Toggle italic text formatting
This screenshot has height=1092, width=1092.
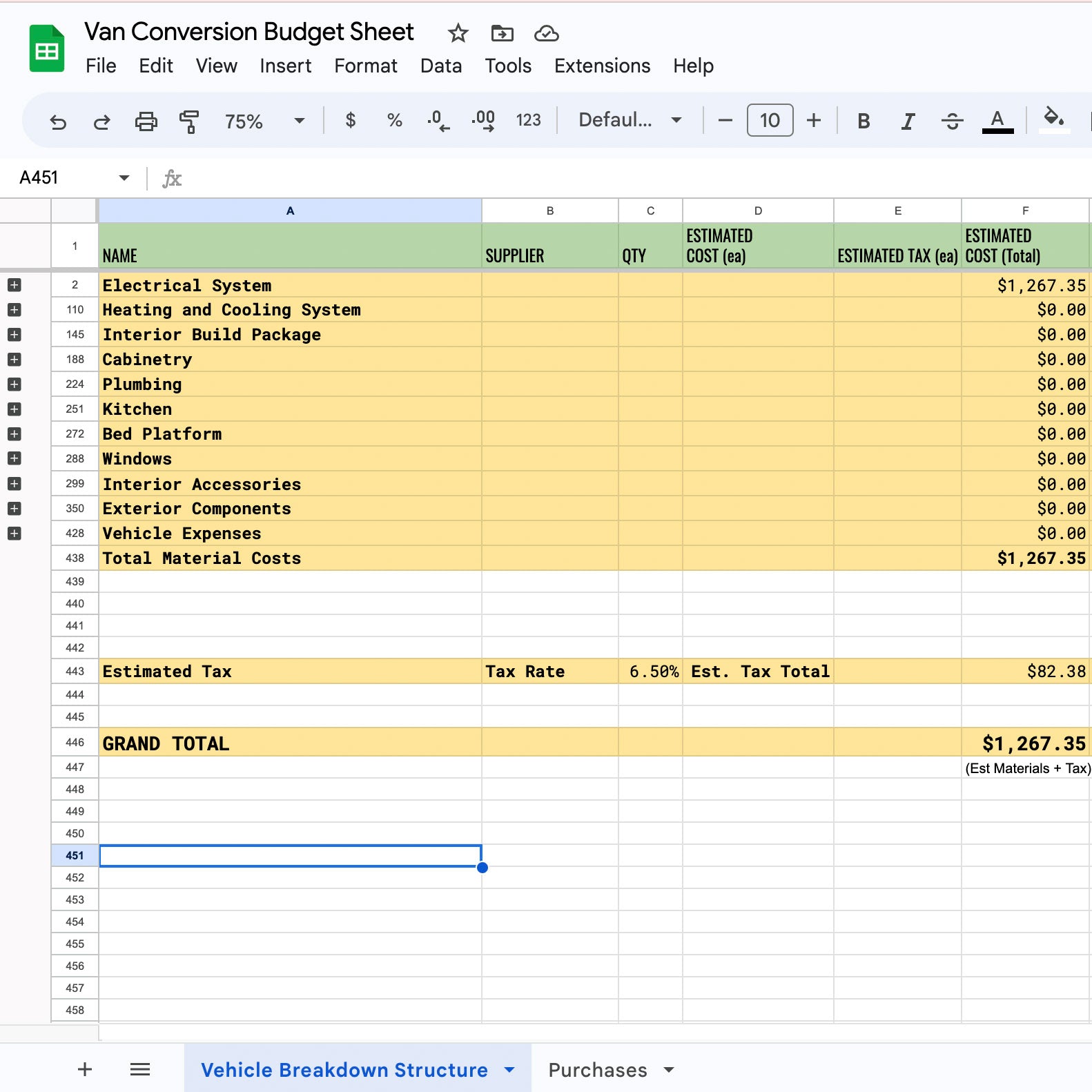[x=908, y=121]
